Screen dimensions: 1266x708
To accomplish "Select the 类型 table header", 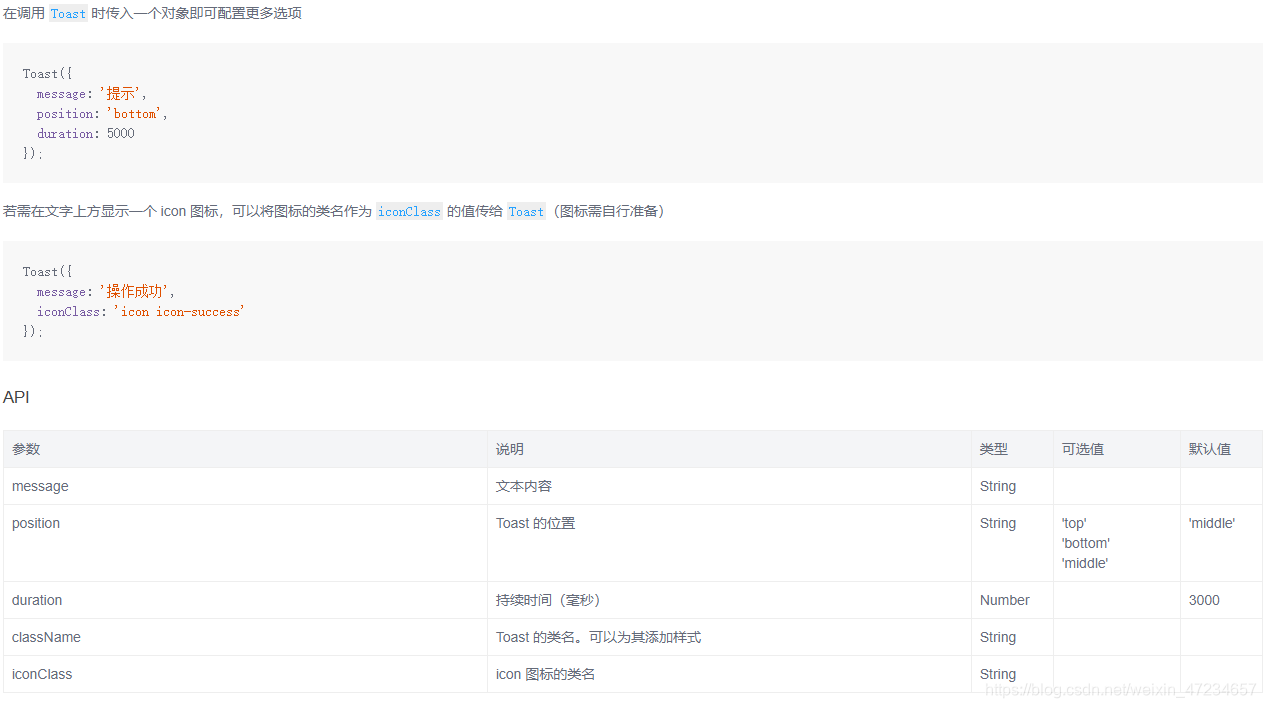I will pyautogui.click(x=994, y=449).
